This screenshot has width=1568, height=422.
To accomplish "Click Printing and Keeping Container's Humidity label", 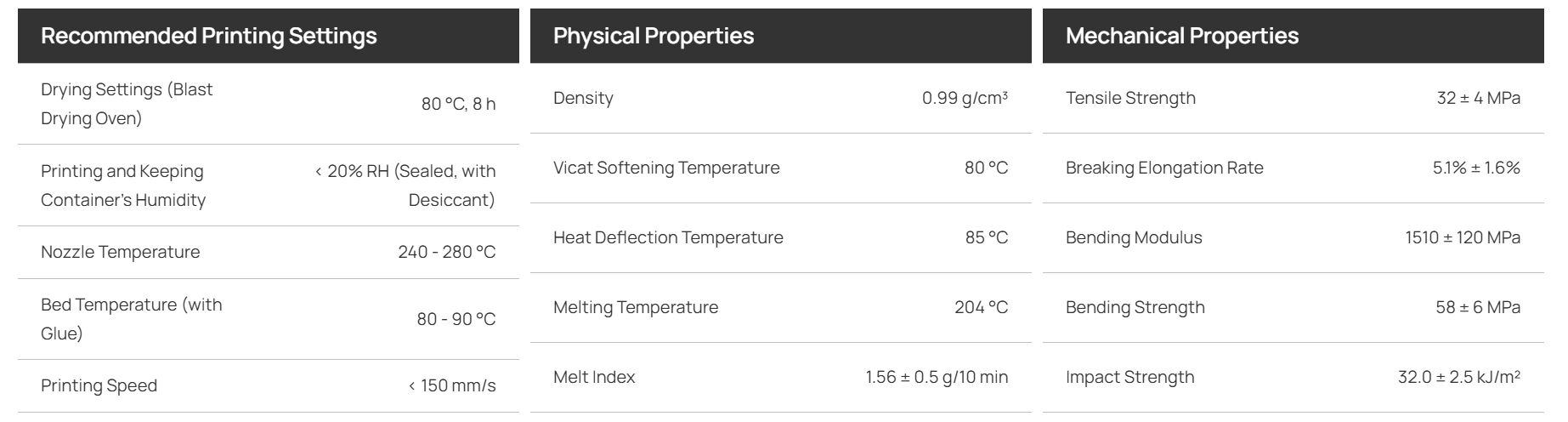I will click(123, 185).
